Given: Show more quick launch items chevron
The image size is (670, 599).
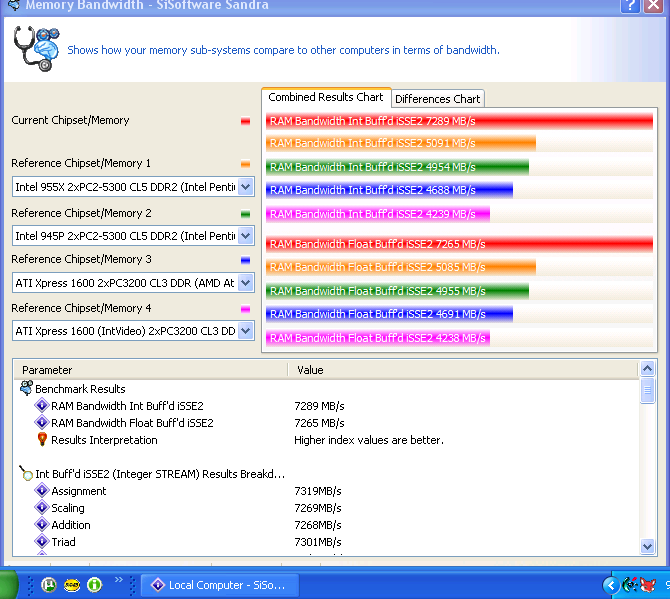Looking at the screenshot, I should tap(119, 579).
